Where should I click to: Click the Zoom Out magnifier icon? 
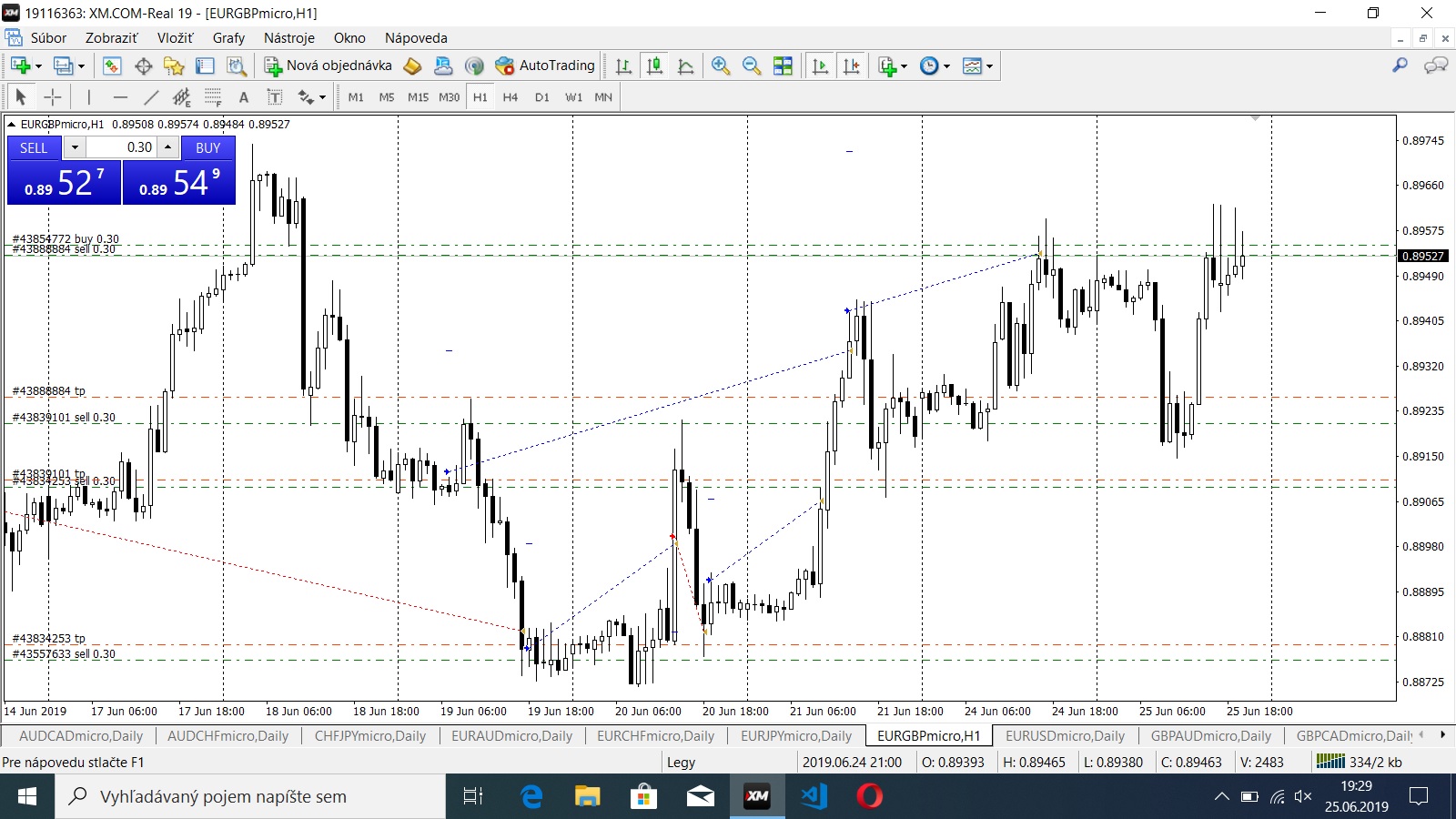pyautogui.click(x=752, y=66)
